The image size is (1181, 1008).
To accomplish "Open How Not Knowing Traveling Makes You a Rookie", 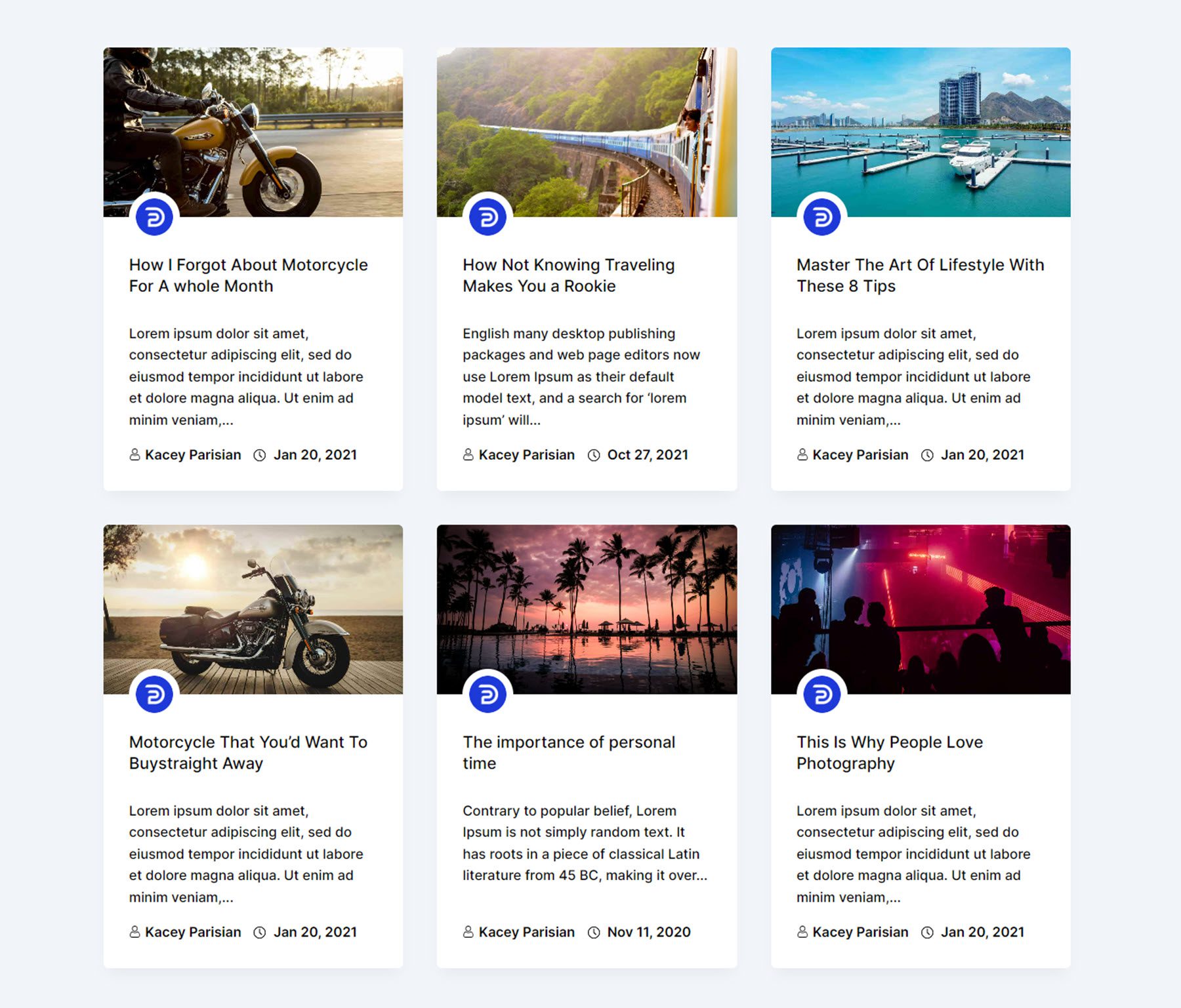I will [568, 275].
